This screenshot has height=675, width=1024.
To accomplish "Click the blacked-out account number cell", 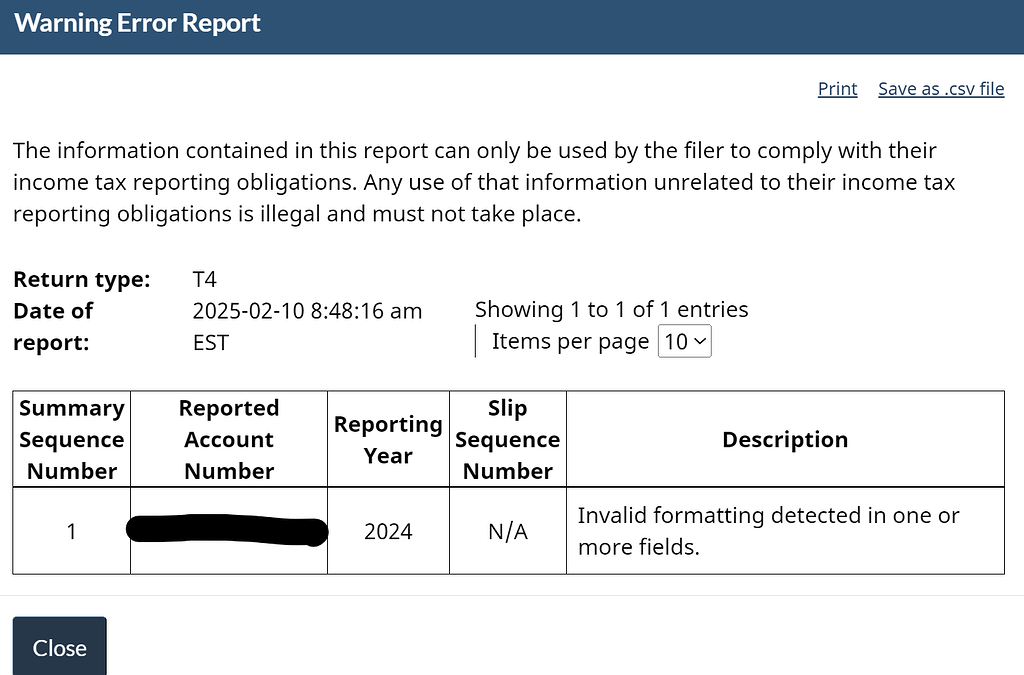I will pyautogui.click(x=229, y=531).
